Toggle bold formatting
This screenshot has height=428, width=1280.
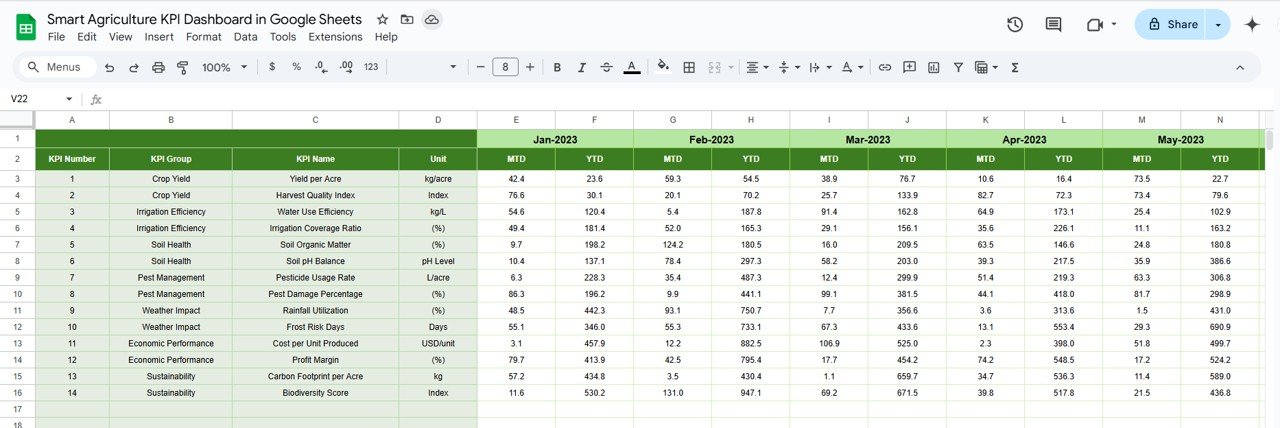coord(556,67)
